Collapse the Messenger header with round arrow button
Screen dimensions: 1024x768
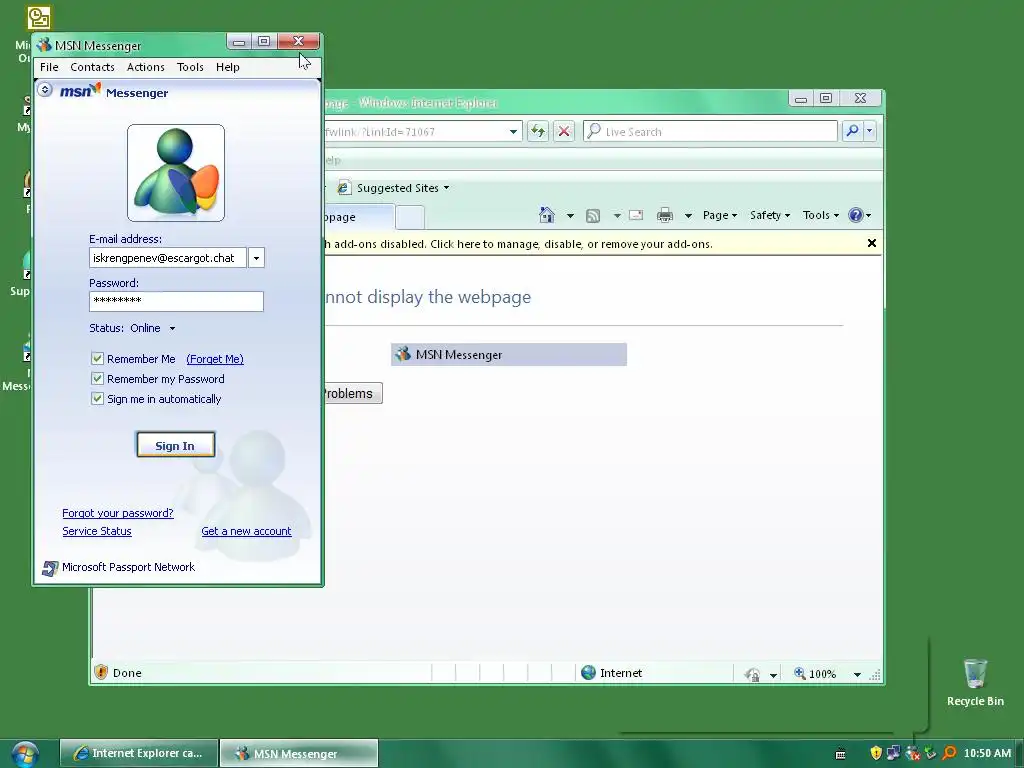(x=44, y=89)
